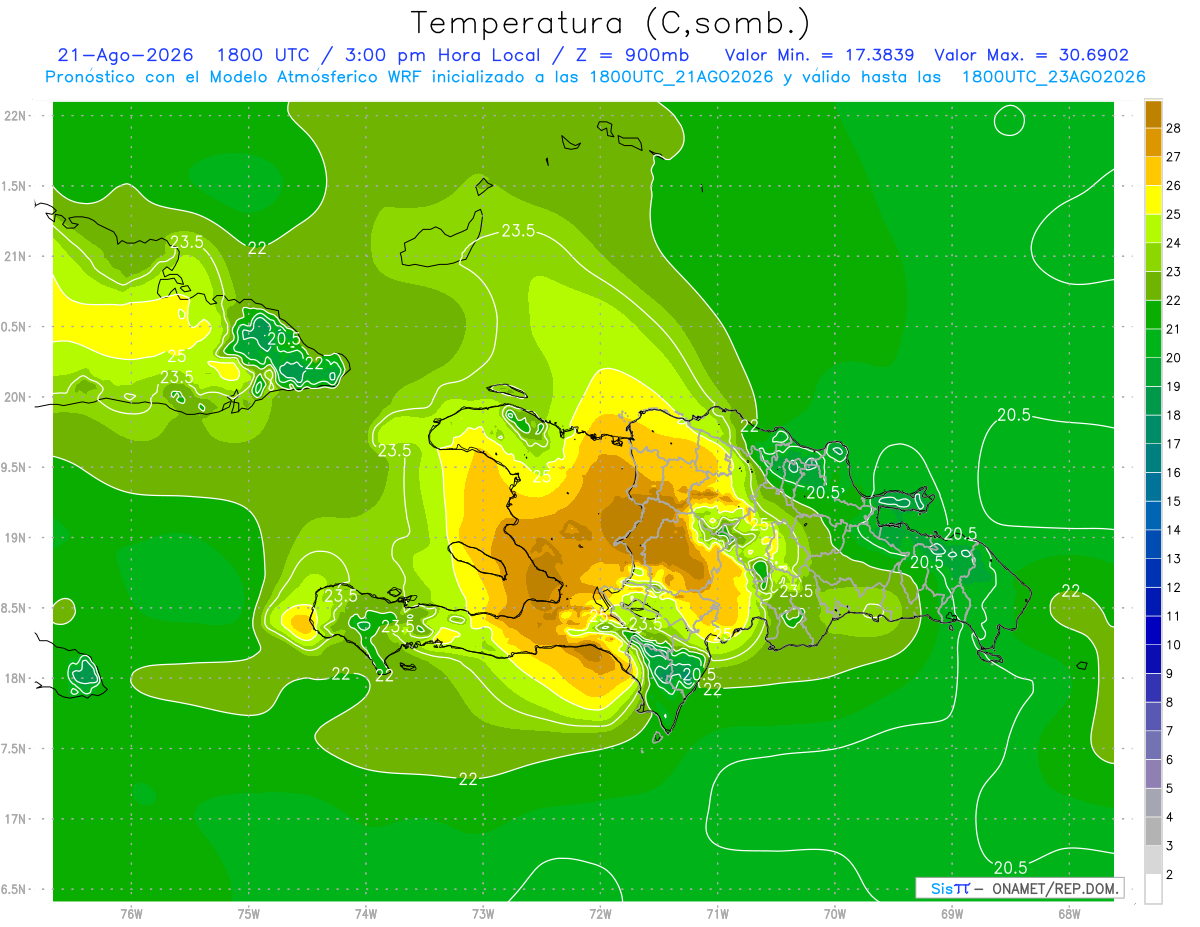Click the legend scale label "12"
Screen dimensions: 1200x927
point(1175,587)
